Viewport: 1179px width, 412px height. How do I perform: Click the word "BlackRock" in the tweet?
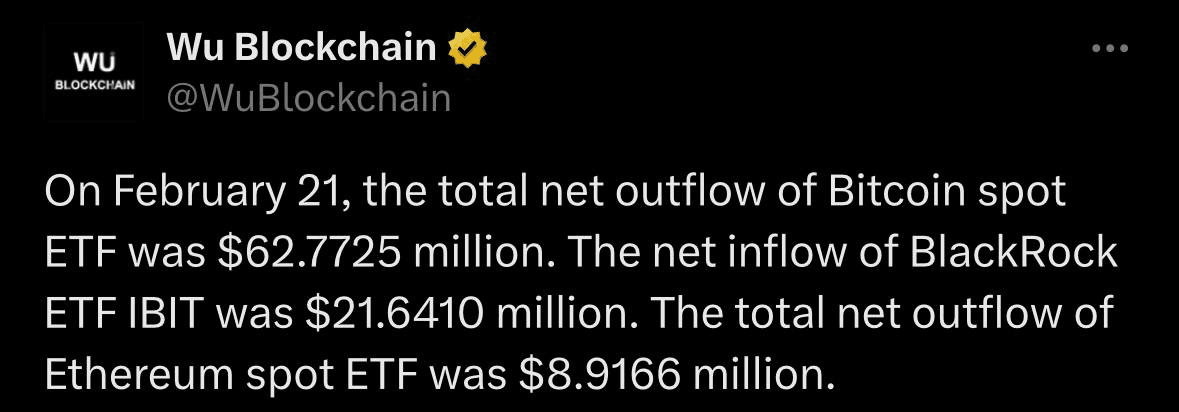(x=1015, y=253)
